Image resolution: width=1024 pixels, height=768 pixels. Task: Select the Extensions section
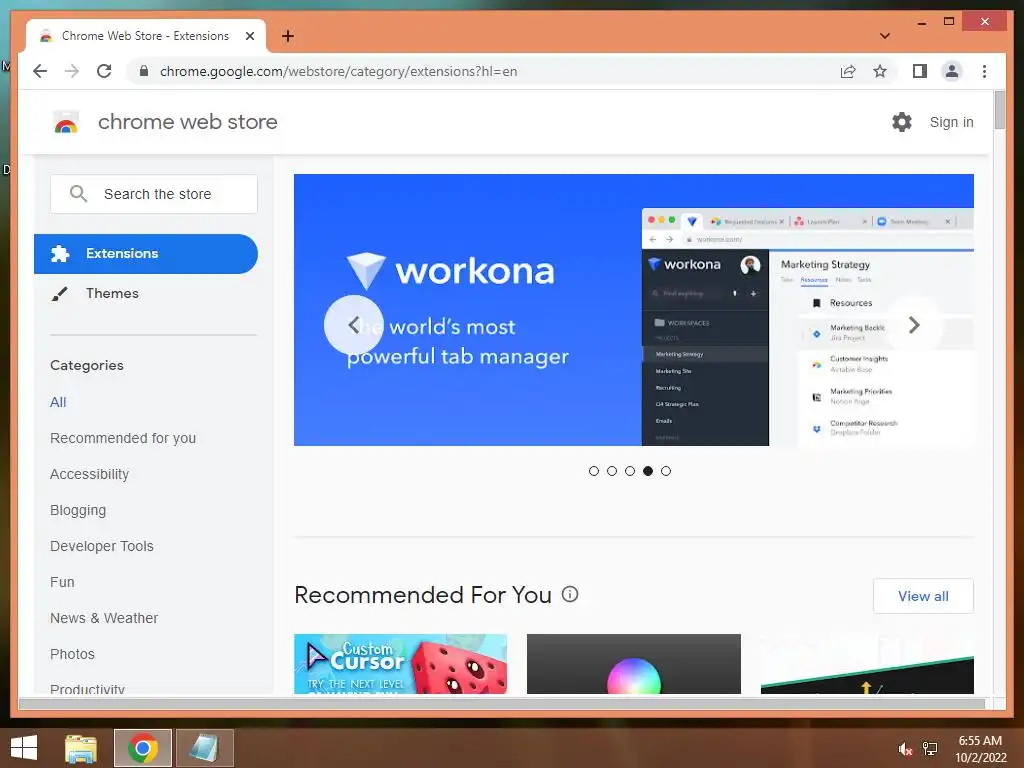pos(146,253)
